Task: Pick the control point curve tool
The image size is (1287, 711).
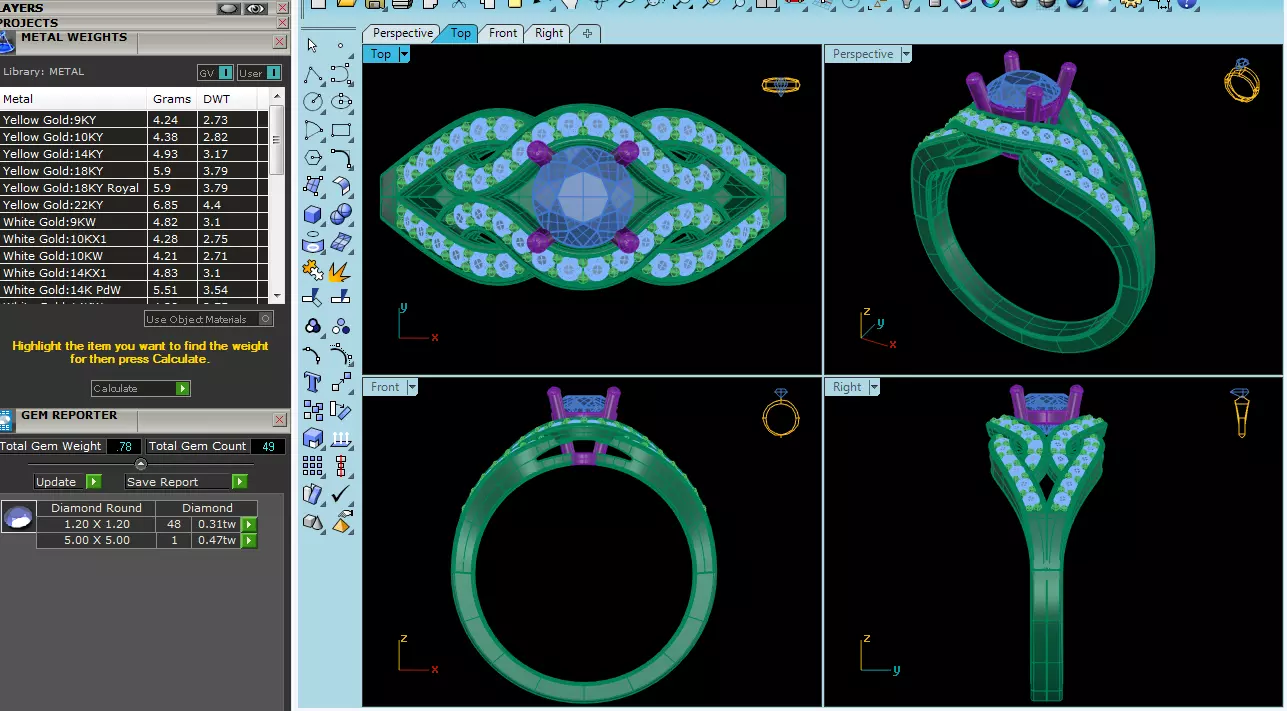Action: [341, 73]
